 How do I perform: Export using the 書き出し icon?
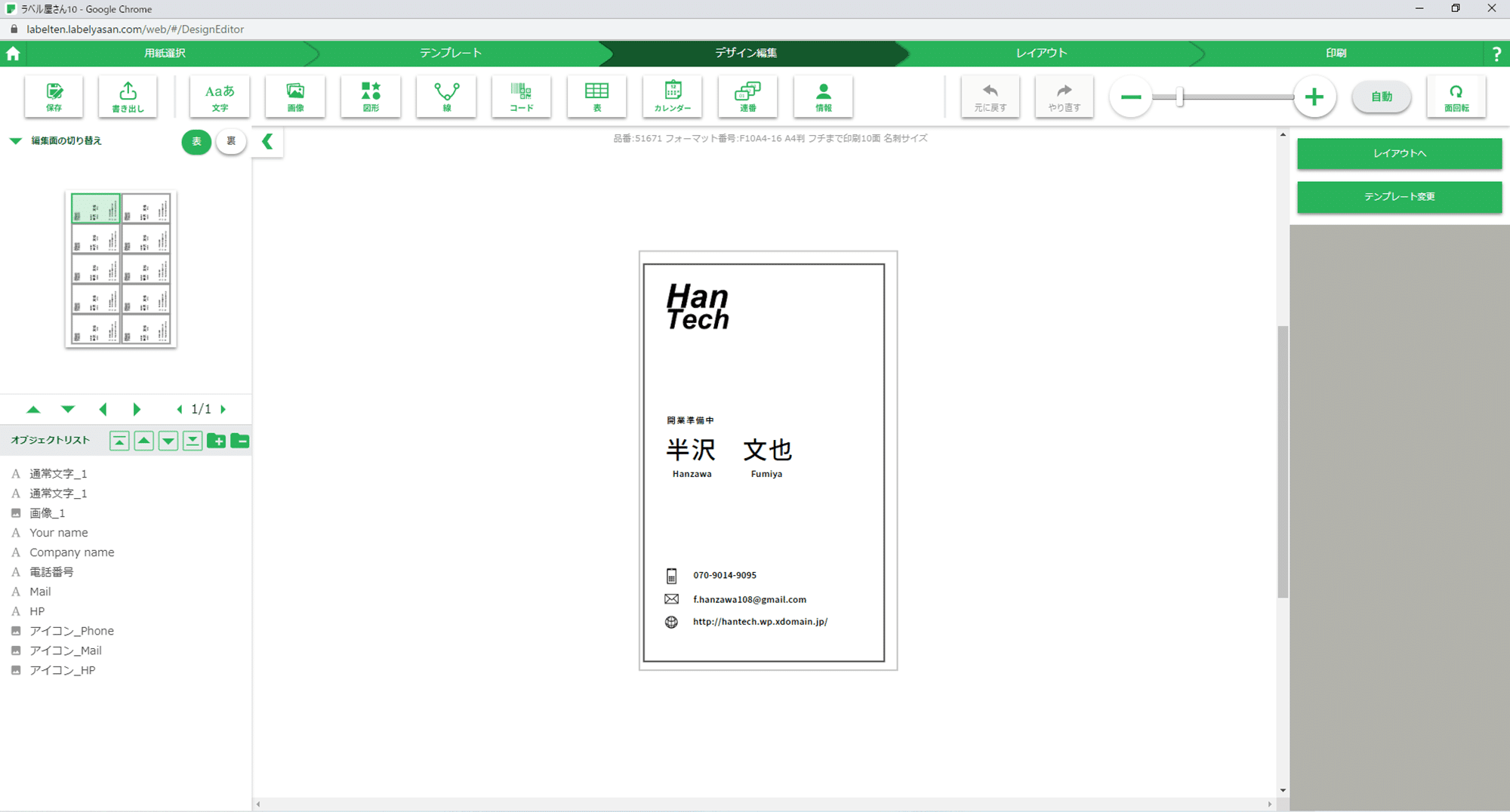pos(128,97)
